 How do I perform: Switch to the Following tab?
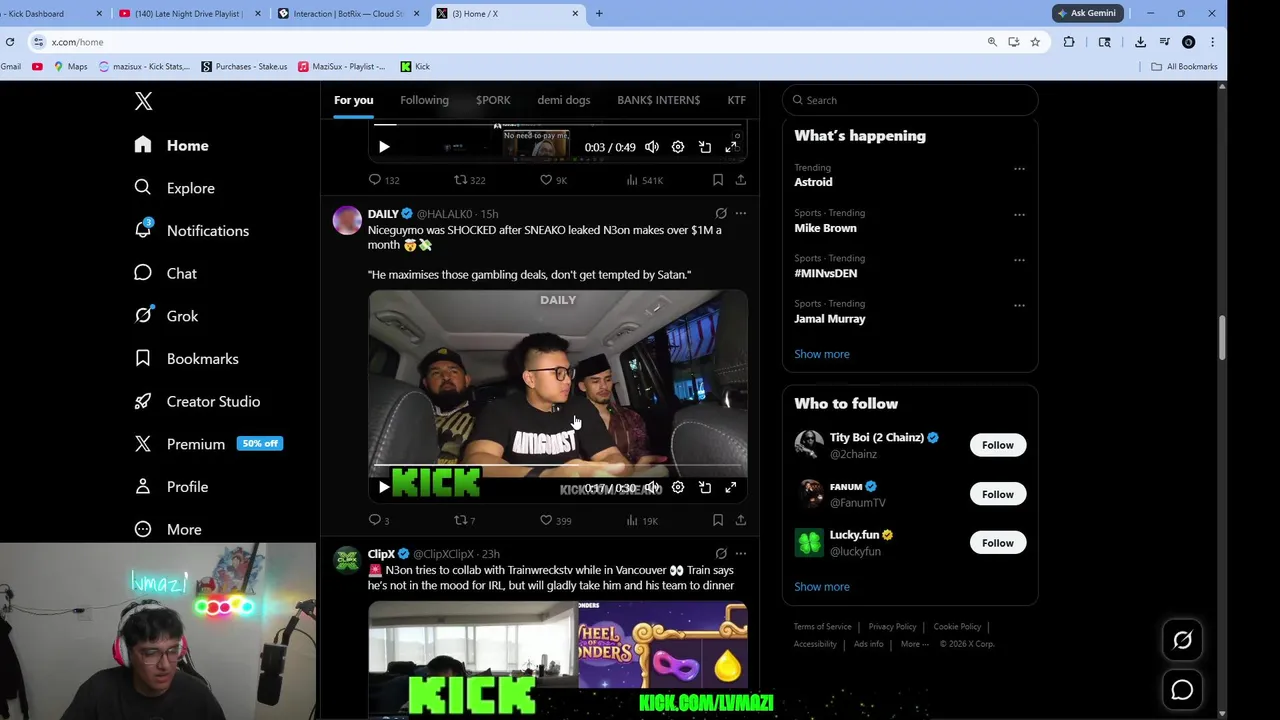(x=424, y=100)
